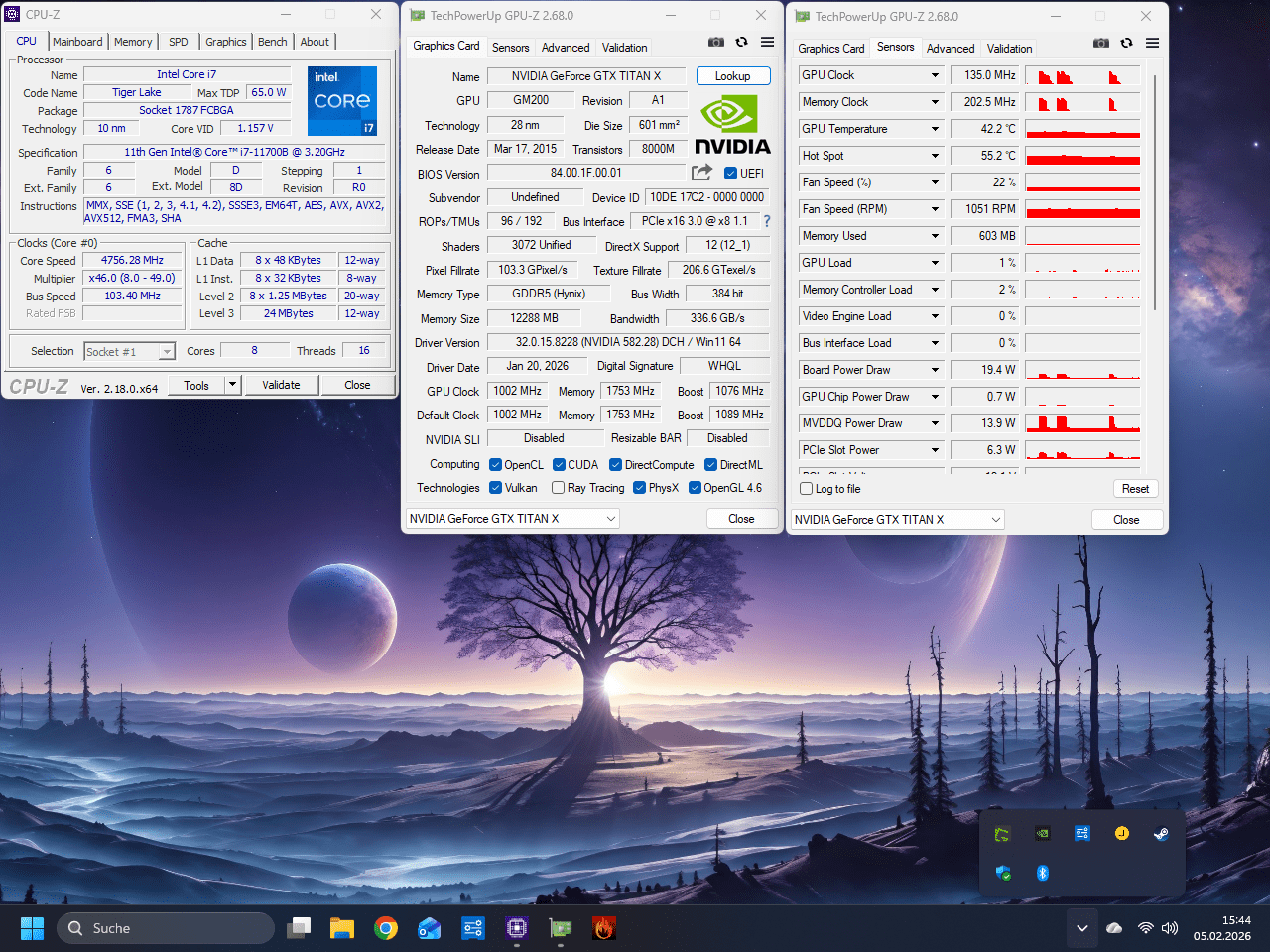This screenshot has height=952, width=1270.
Task: Open File Explorer from the taskbar
Action: (x=342, y=928)
